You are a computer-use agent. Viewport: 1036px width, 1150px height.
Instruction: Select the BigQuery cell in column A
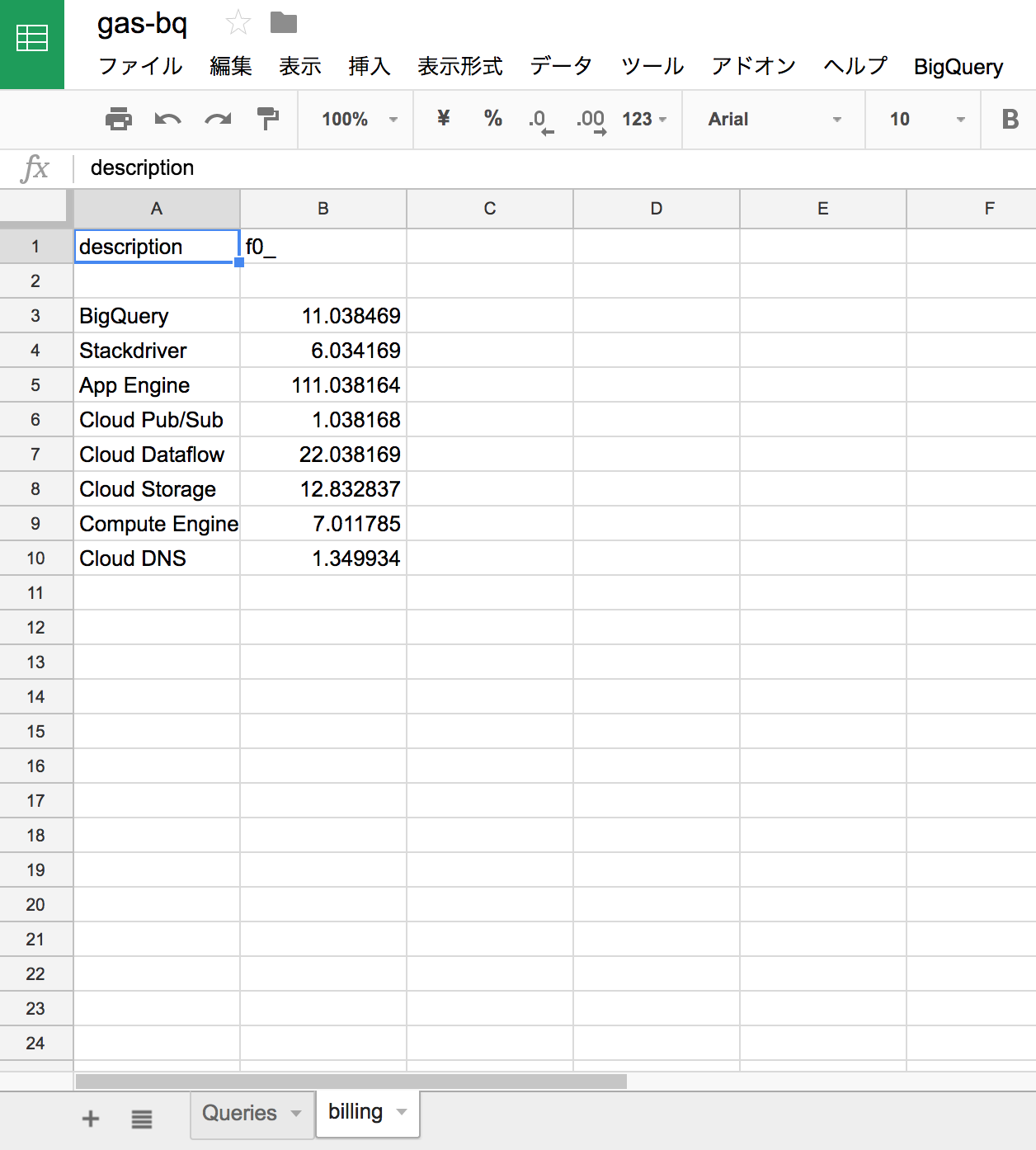pyautogui.click(x=157, y=315)
